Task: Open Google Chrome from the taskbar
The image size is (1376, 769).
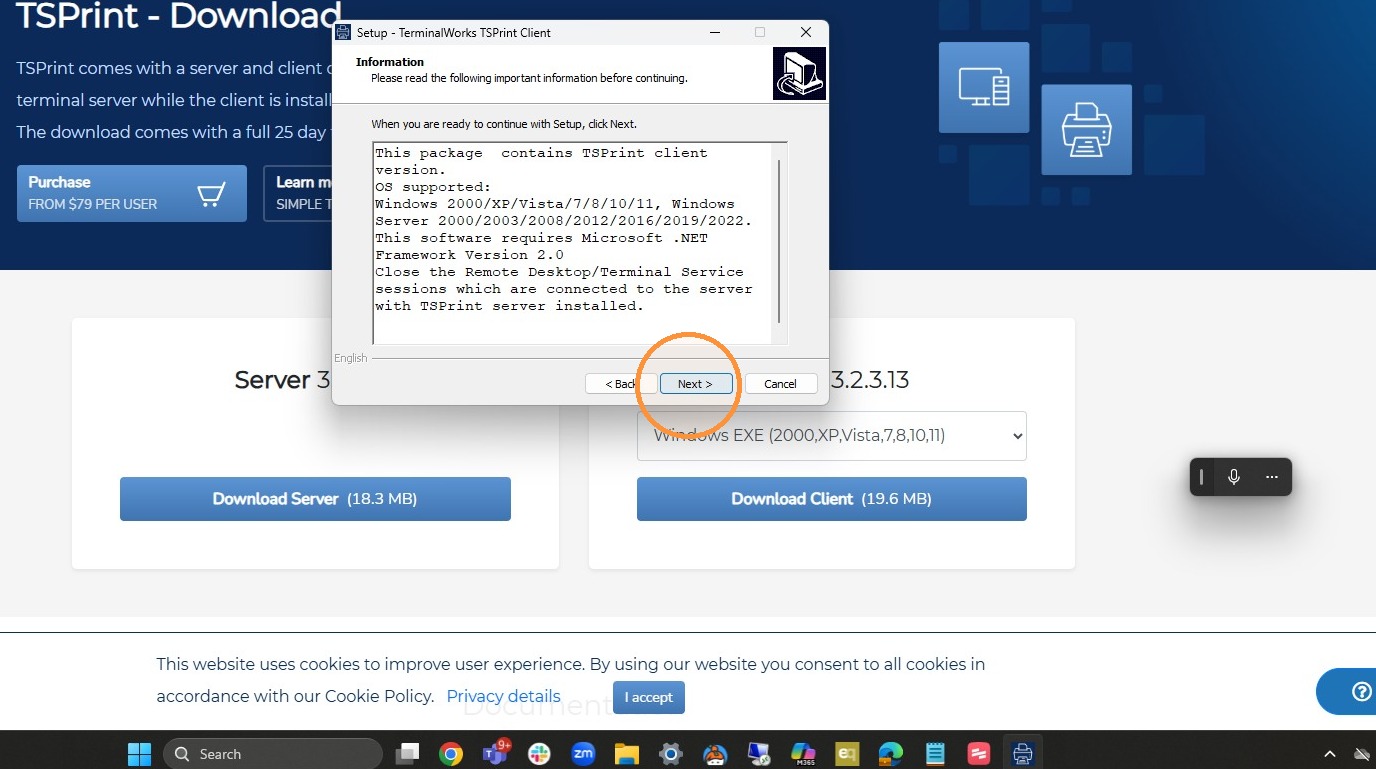Action: (451, 754)
